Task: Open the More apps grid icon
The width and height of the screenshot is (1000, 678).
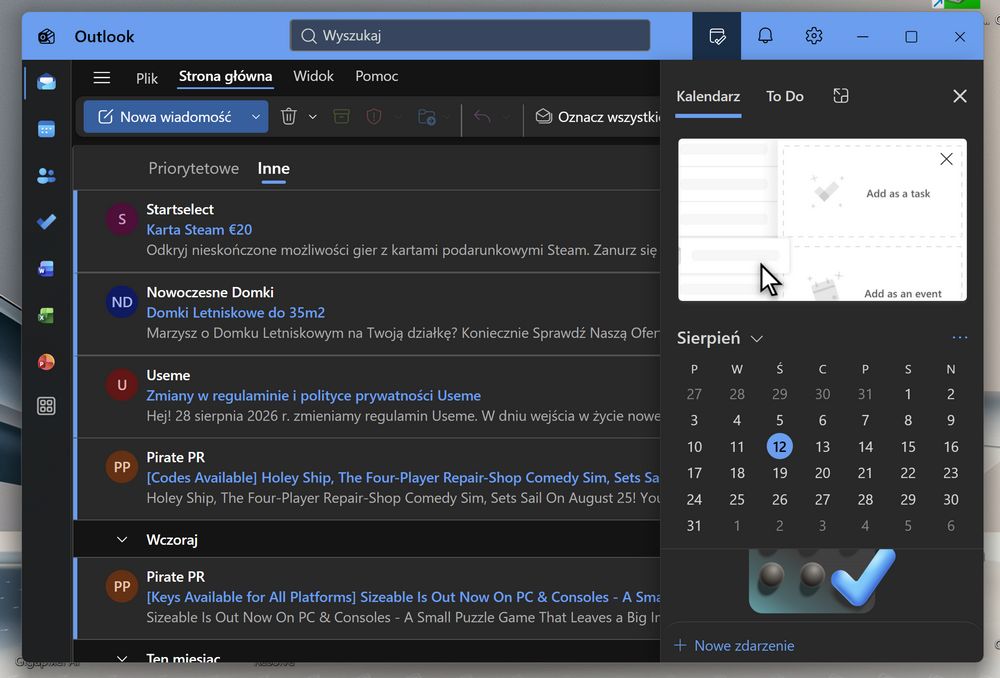Action: click(46, 406)
